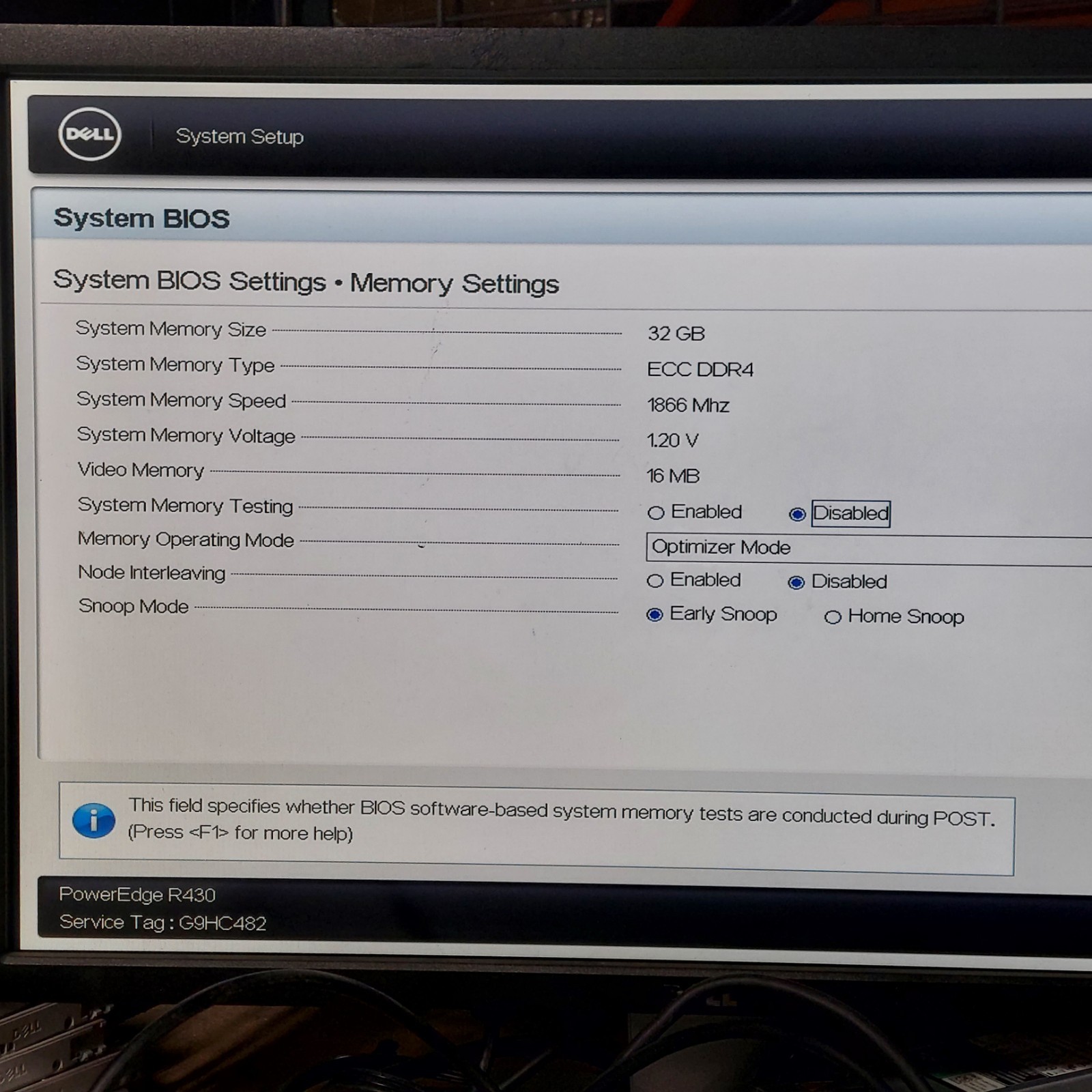1092x1092 pixels.
Task: Click the Memory Settings breadcrumb heading
Action: coord(455,283)
